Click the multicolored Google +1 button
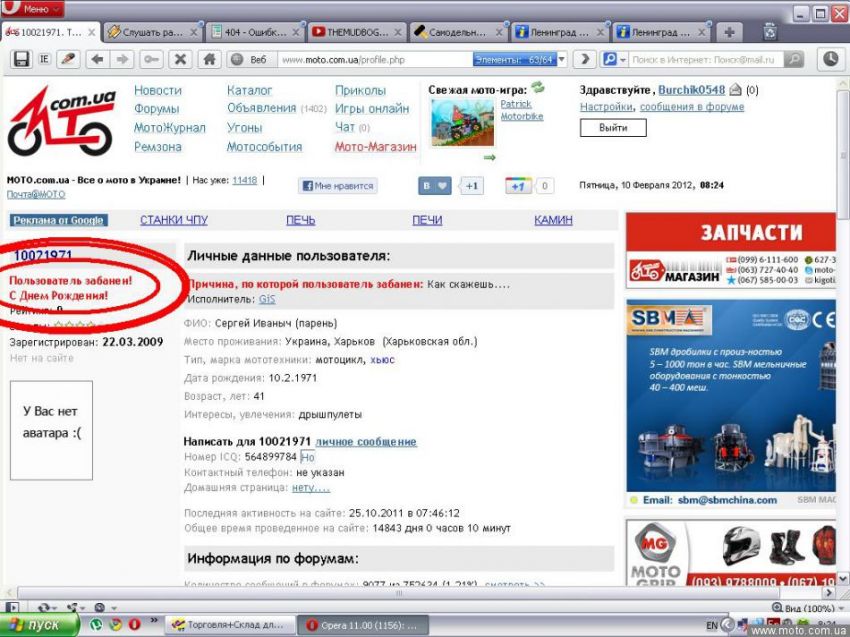This screenshot has height=637, width=850. (x=518, y=186)
